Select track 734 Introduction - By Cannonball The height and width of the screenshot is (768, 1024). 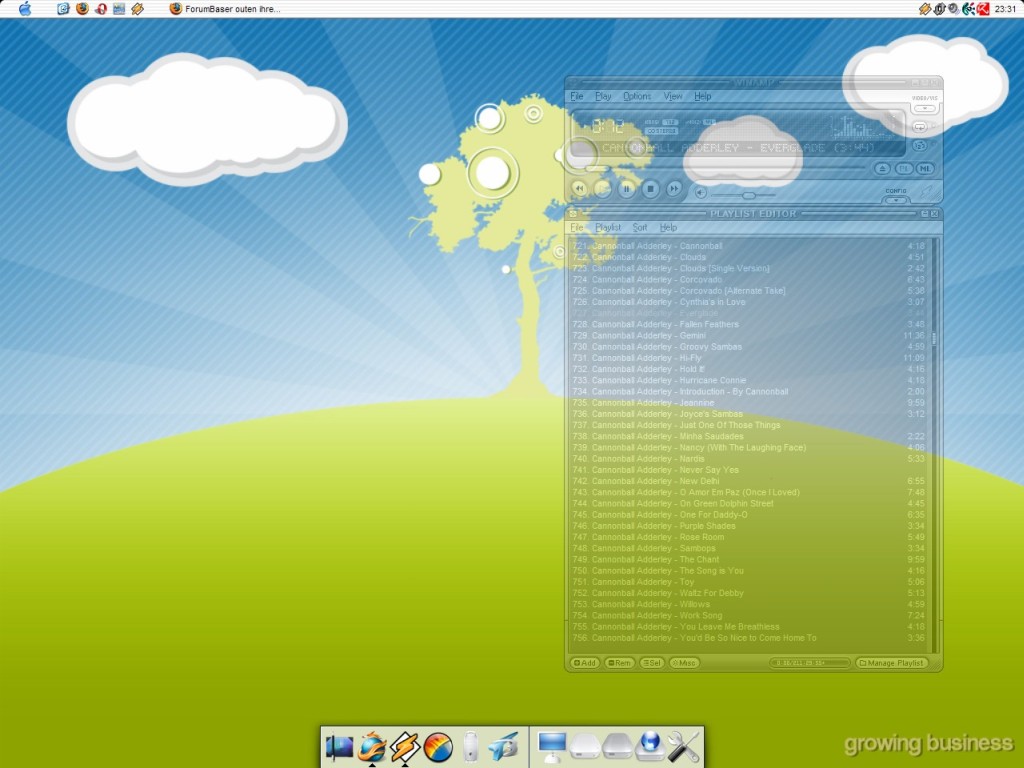749,392
